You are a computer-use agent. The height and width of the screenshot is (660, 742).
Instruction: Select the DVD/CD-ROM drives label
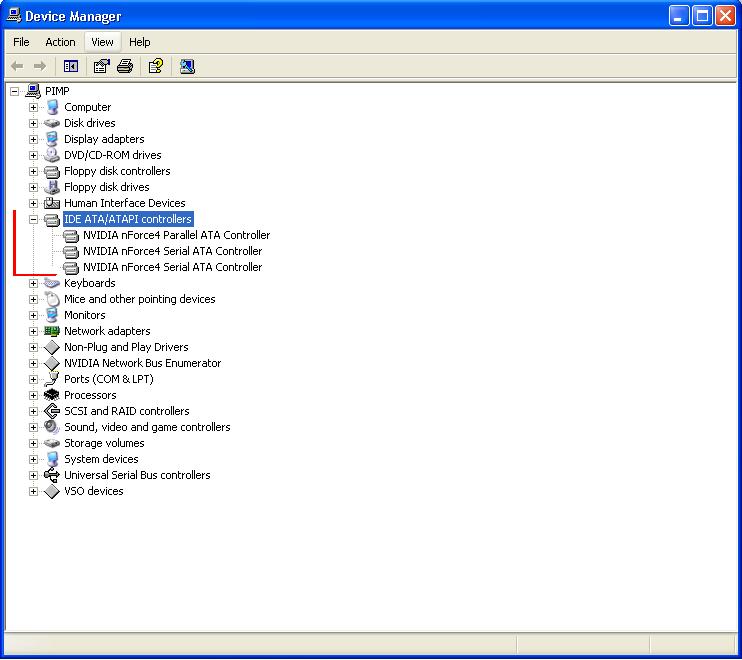coord(113,155)
